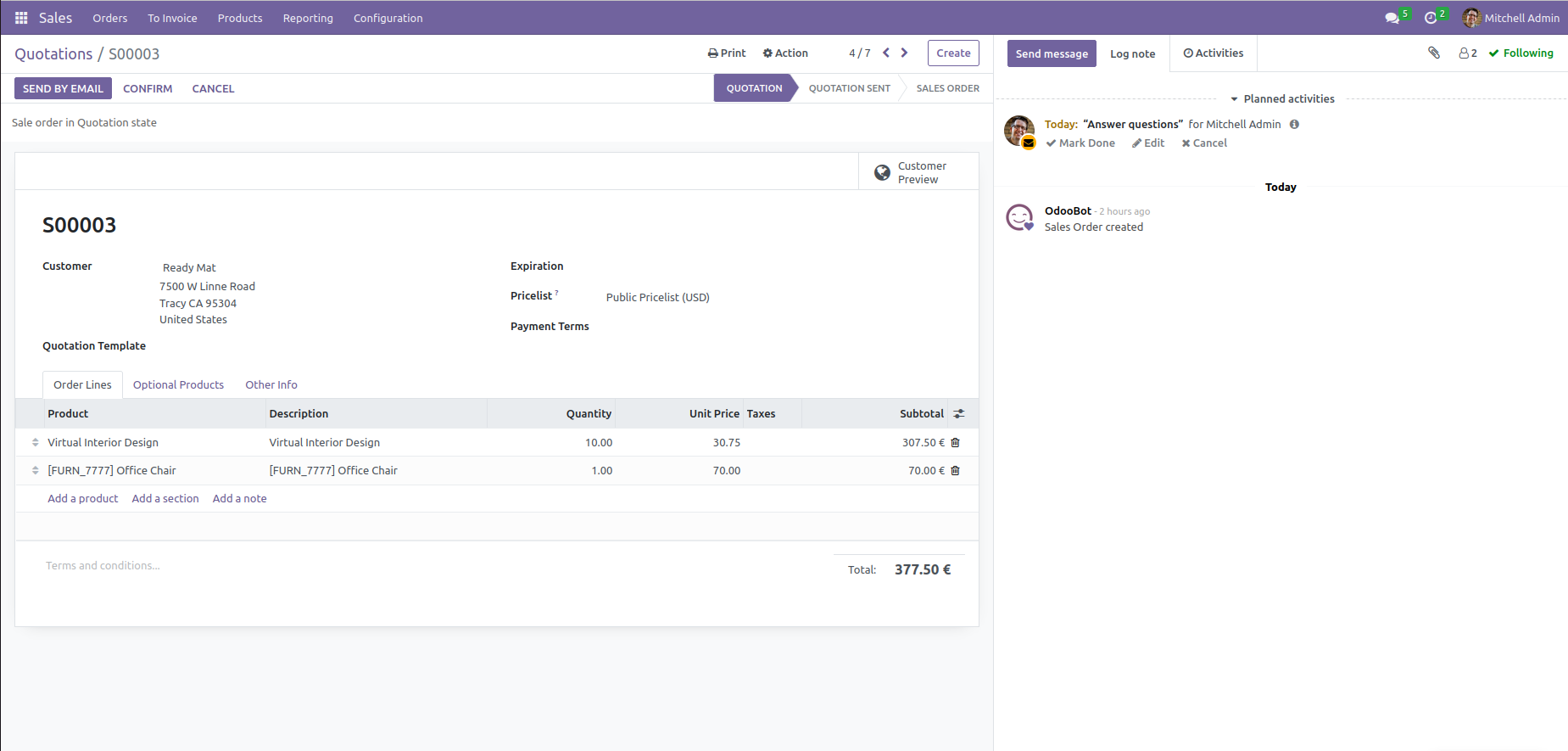1568x751 pixels.
Task: Go to the previous record arrow
Action: click(886, 53)
